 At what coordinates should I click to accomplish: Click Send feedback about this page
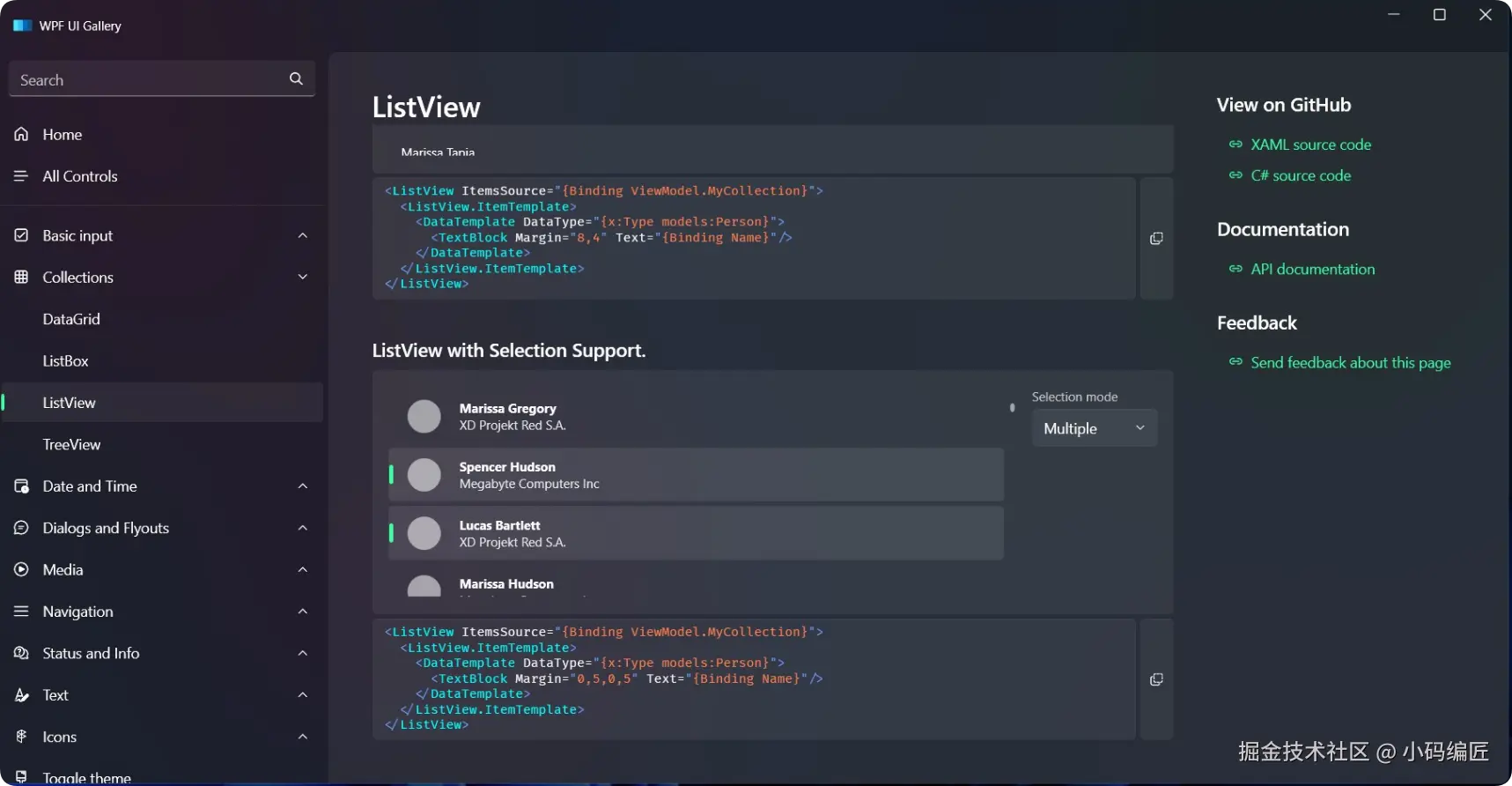click(1350, 362)
